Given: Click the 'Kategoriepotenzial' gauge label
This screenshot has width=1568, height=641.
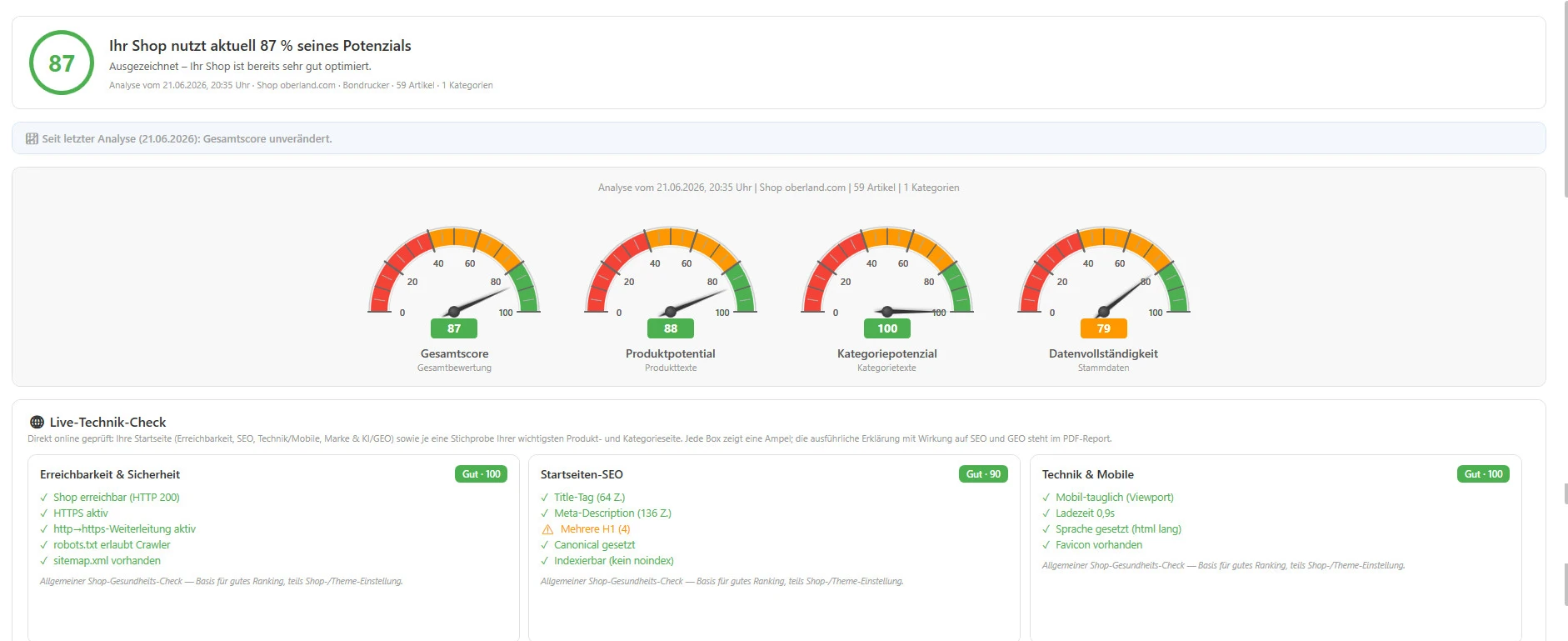Looking at the screenshot, I should [887, 353].
